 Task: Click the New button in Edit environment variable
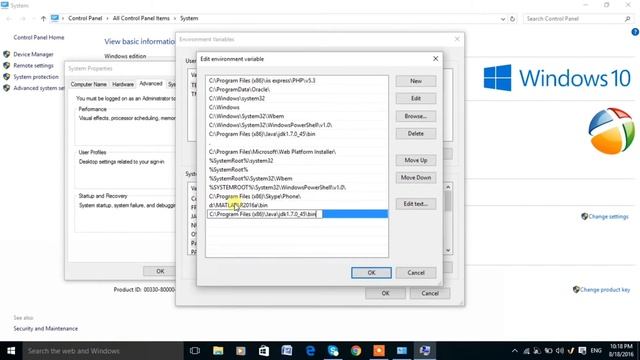tap(416, 81)
